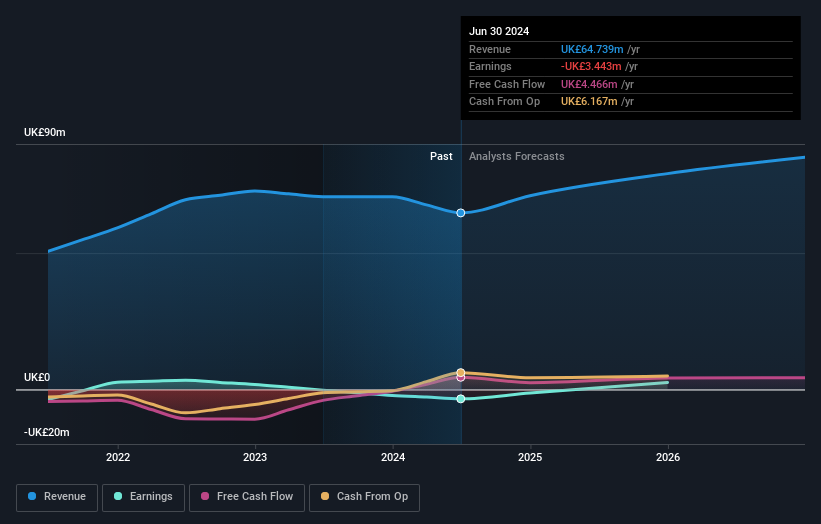Click the UK£90m y-axis label
Viewport: 821px width, 524px height.
(45, 132)
